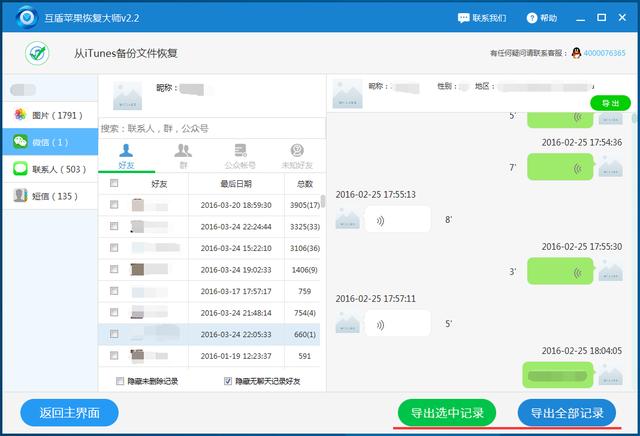The image size is (640, 436).
Task: Click friend avatar in the 3905(17) row
Action: coord(138,205)
